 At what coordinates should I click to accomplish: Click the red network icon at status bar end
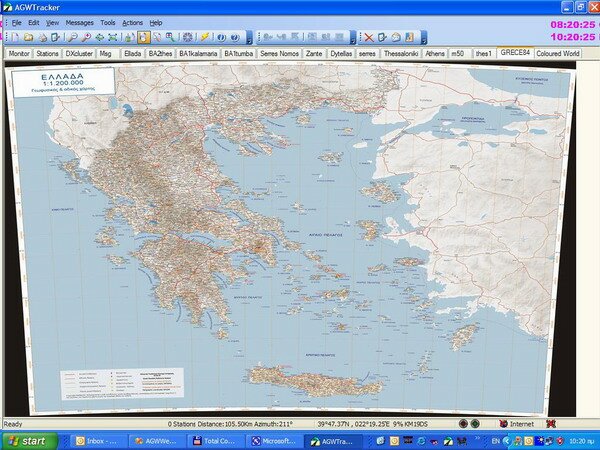tap(551, 424)
